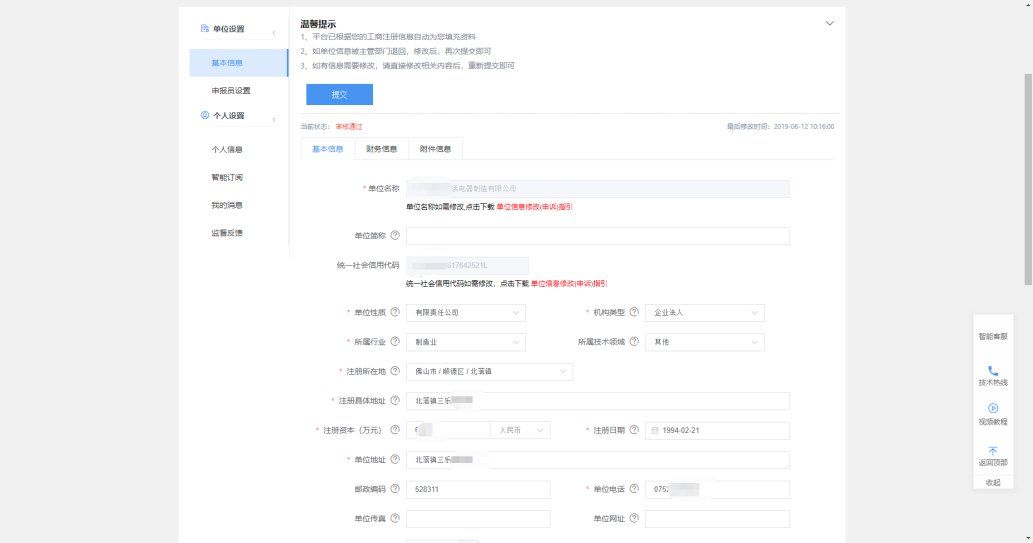Screen dimensions: 1033x543
Task: Click the 返回顶部 arrow icon
Action: 992,450
